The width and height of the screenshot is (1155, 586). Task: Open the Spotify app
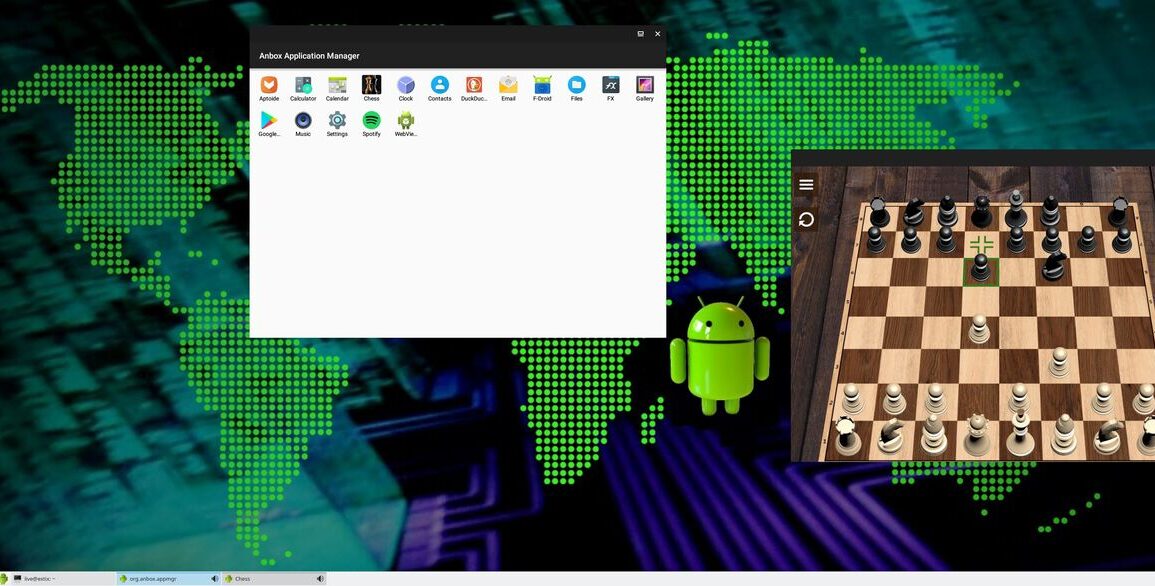tap(371, 121)
